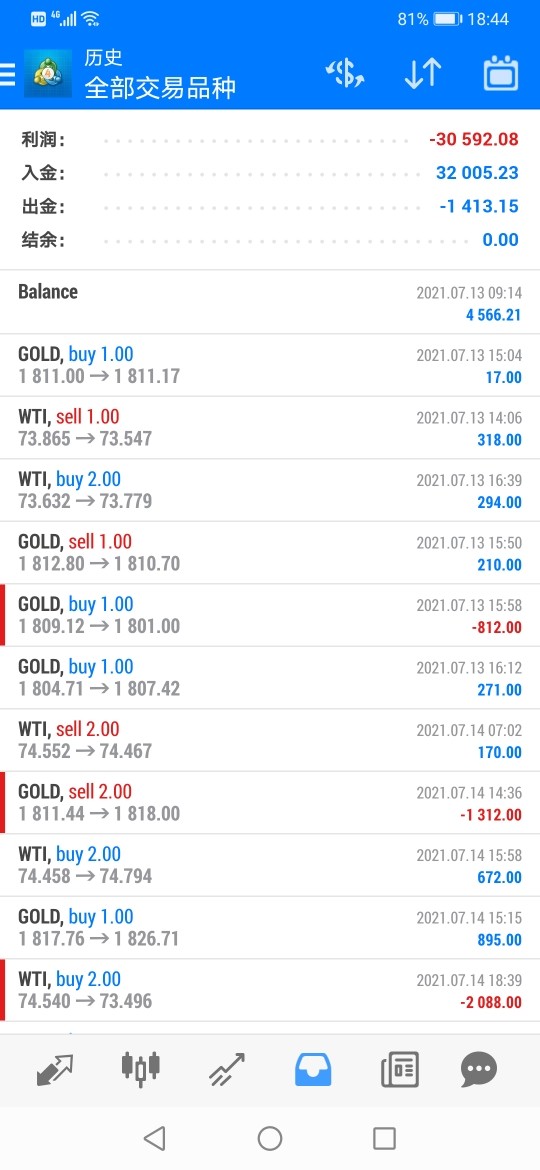Open sort order arrows icon
The height and width of the screenshot is (1170, 540).
(423, 74)
